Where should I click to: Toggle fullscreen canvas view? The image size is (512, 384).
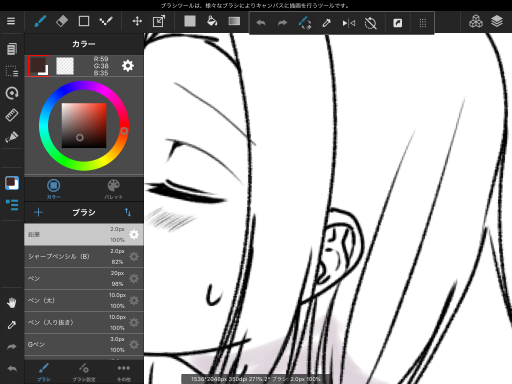pos(397,23)
